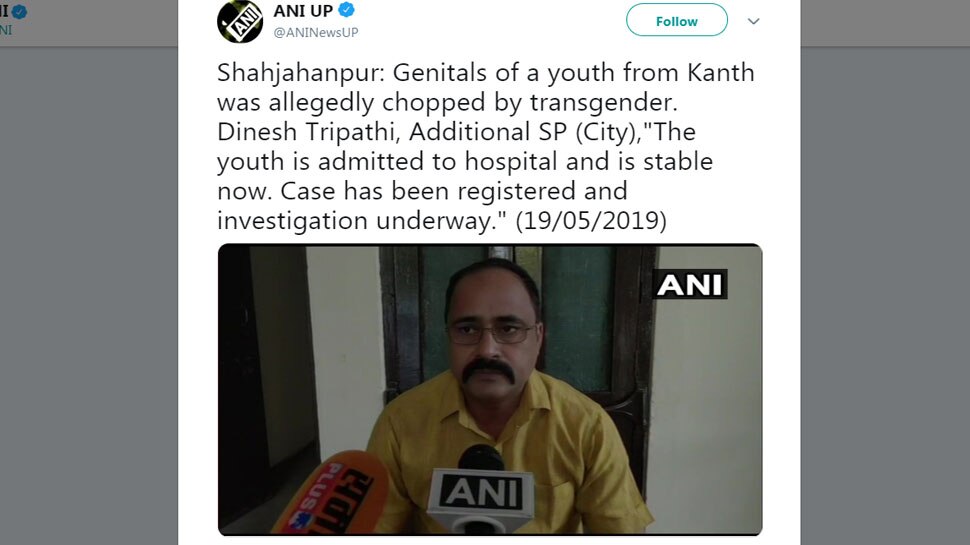Viewport: 970px width, 545px height.
Task: Follow the ANI UP account
Action: tap(677, 20)
